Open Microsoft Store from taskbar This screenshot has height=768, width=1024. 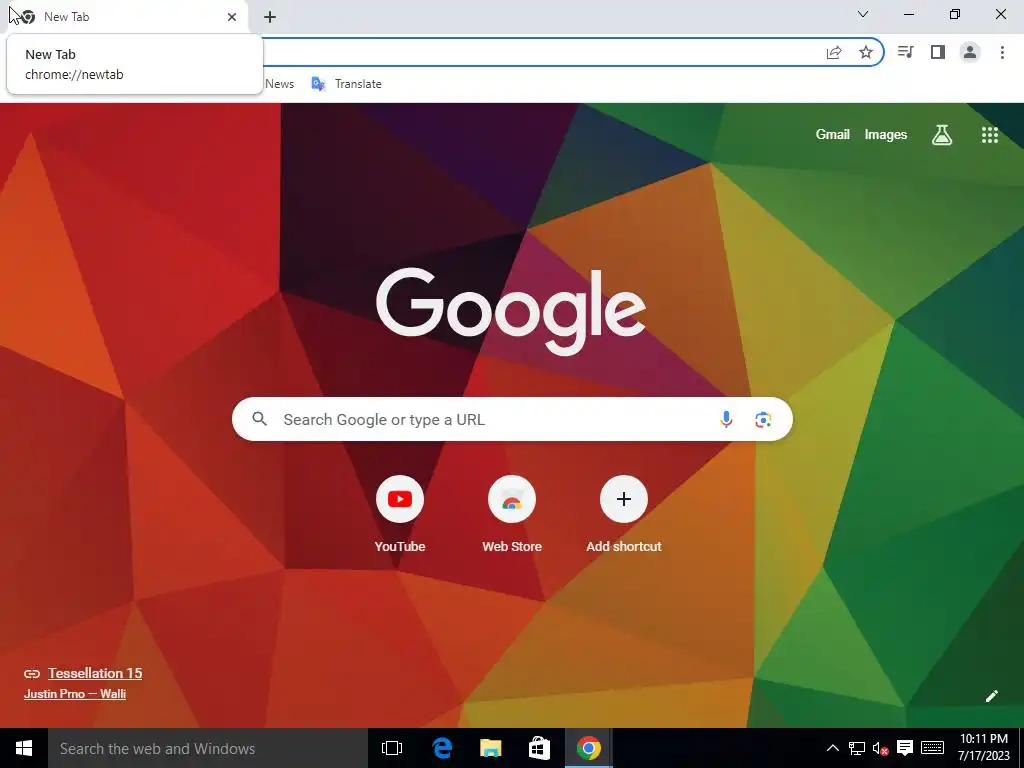(x=539, y=748)
